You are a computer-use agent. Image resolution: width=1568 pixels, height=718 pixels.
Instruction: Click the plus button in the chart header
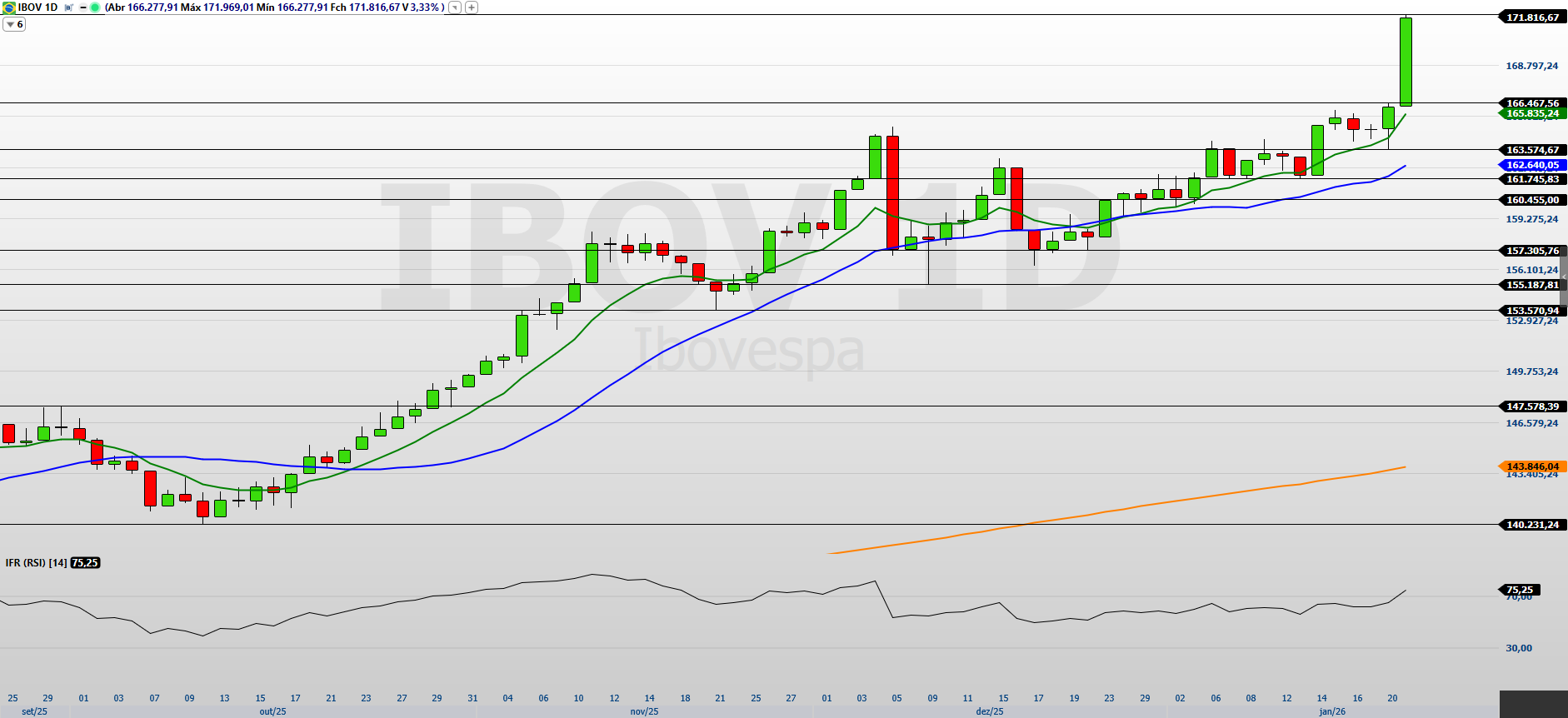click(x=472, y=7)
